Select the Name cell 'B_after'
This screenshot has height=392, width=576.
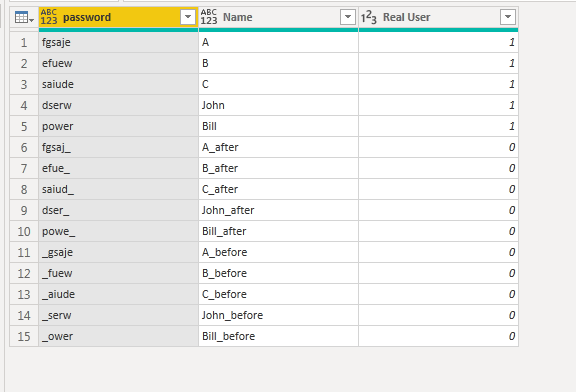pyautogui.click(x=278, y=168)
